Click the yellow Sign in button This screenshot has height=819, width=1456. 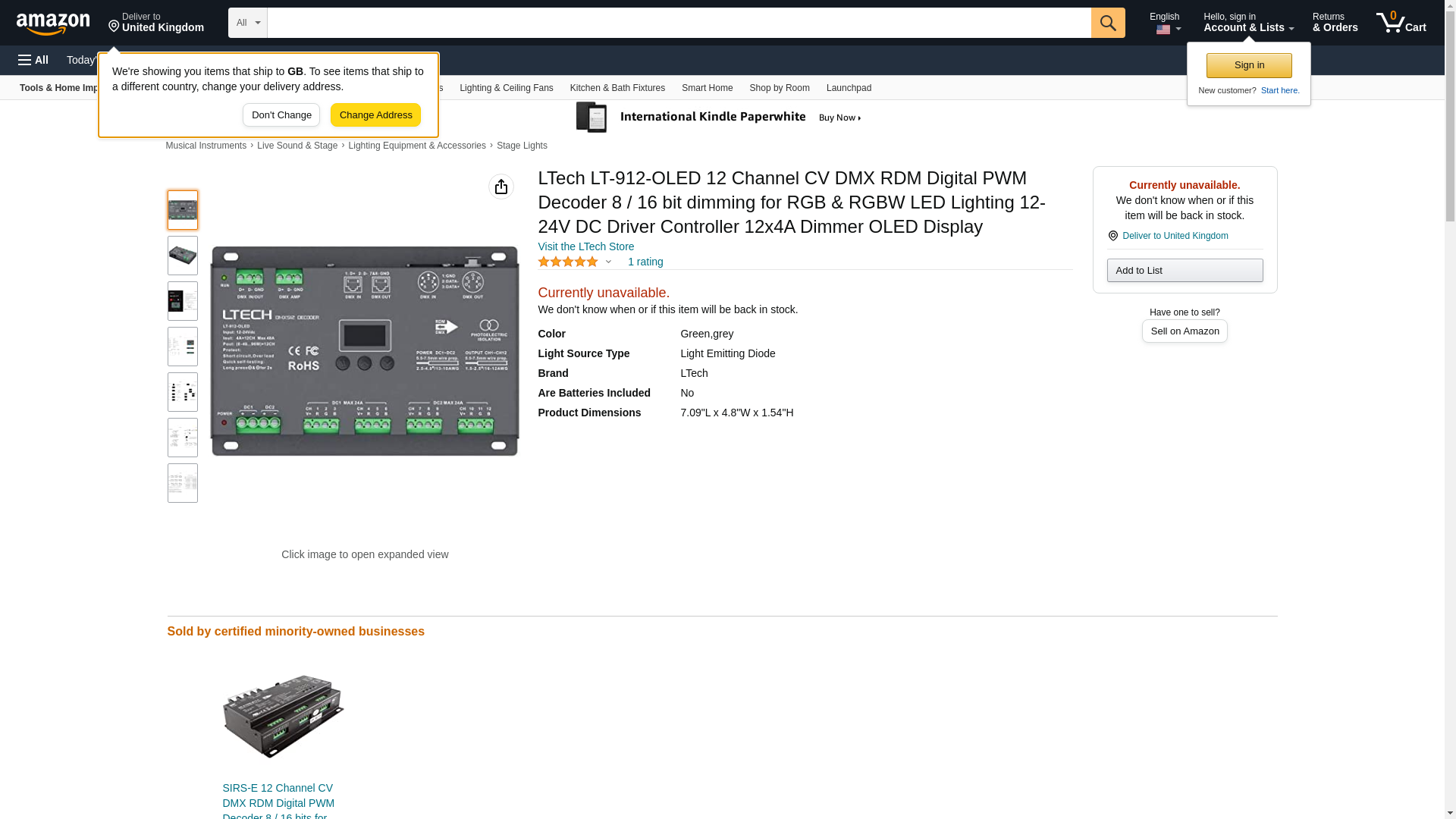1248,65
